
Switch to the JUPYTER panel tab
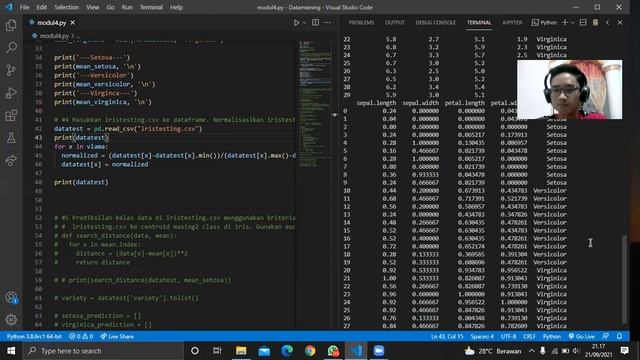(512, 22)
